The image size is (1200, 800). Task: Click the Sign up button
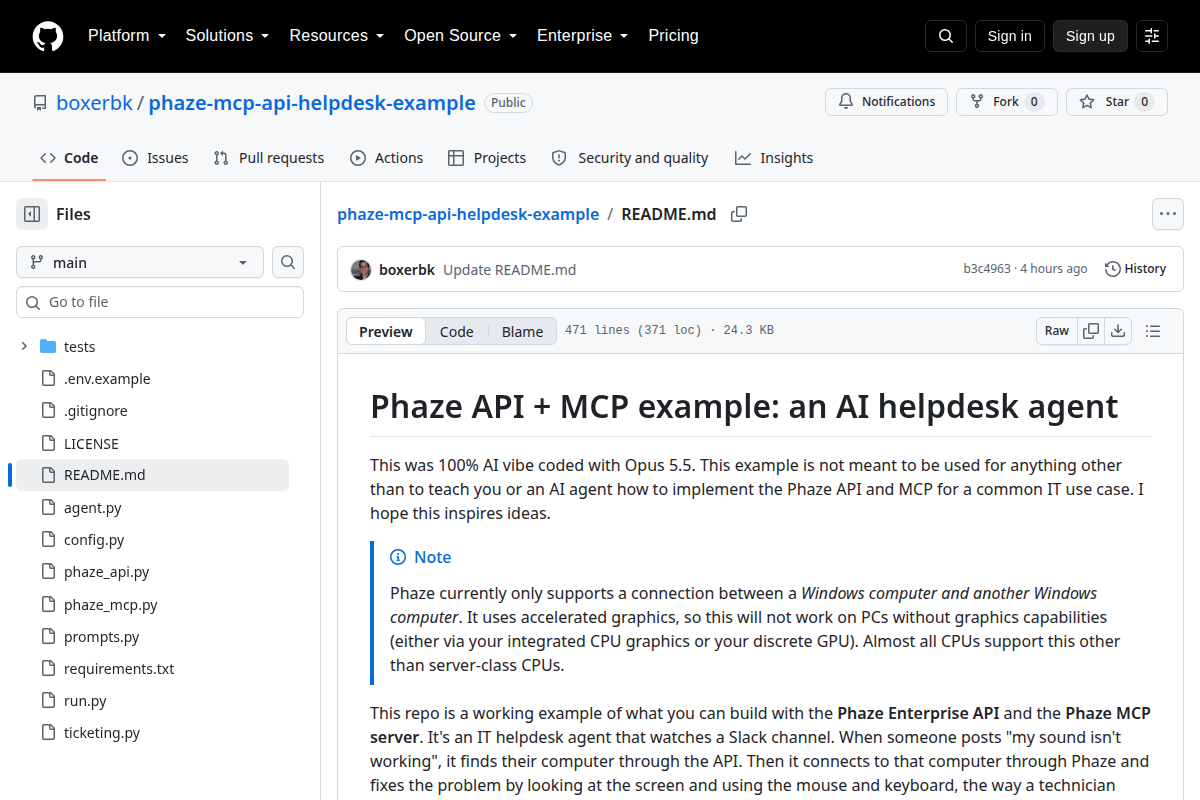1090,36
